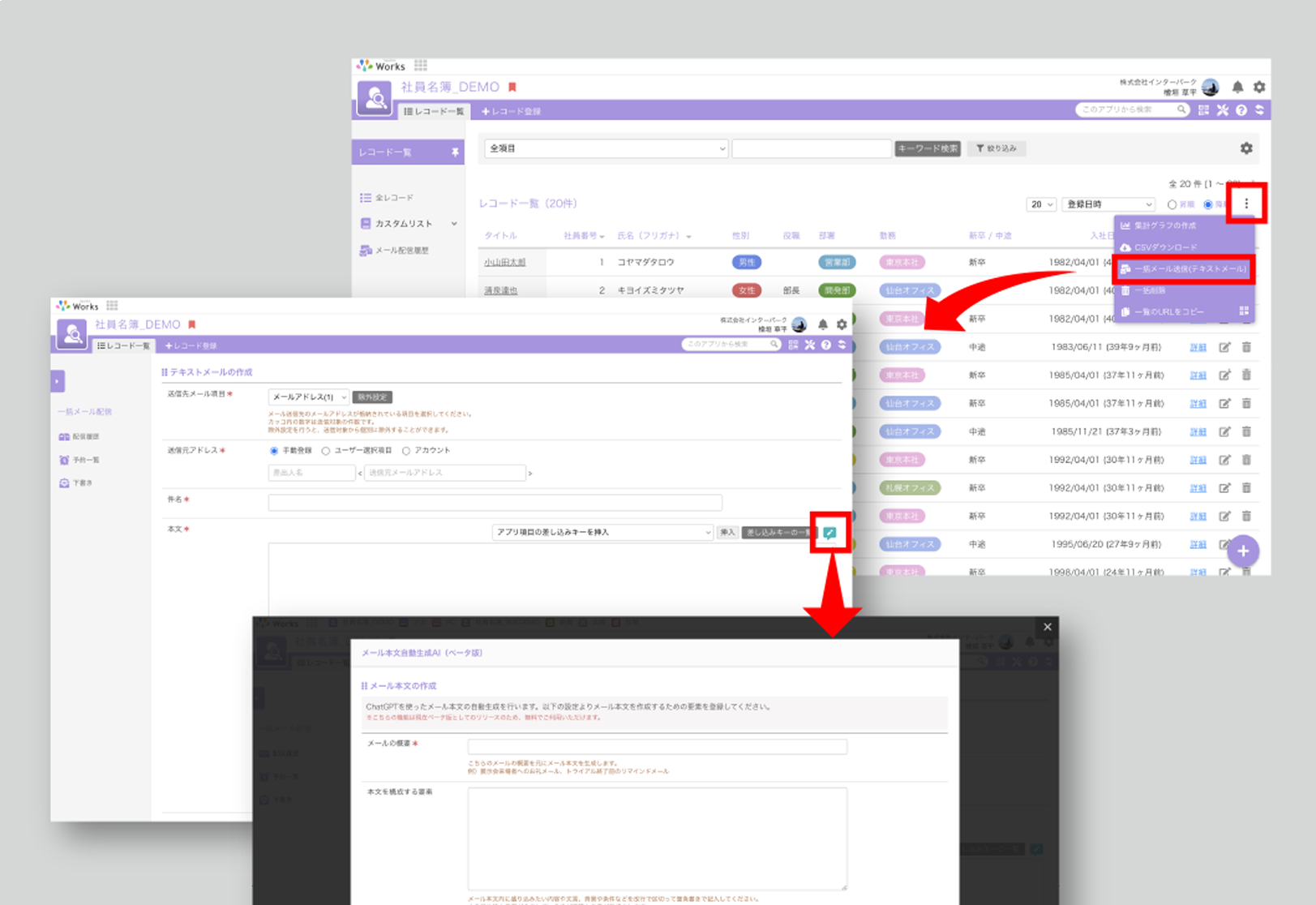Click the 絞り込み filter button
This screenshot has width=1316, height=905.
(x=997, y=148)
